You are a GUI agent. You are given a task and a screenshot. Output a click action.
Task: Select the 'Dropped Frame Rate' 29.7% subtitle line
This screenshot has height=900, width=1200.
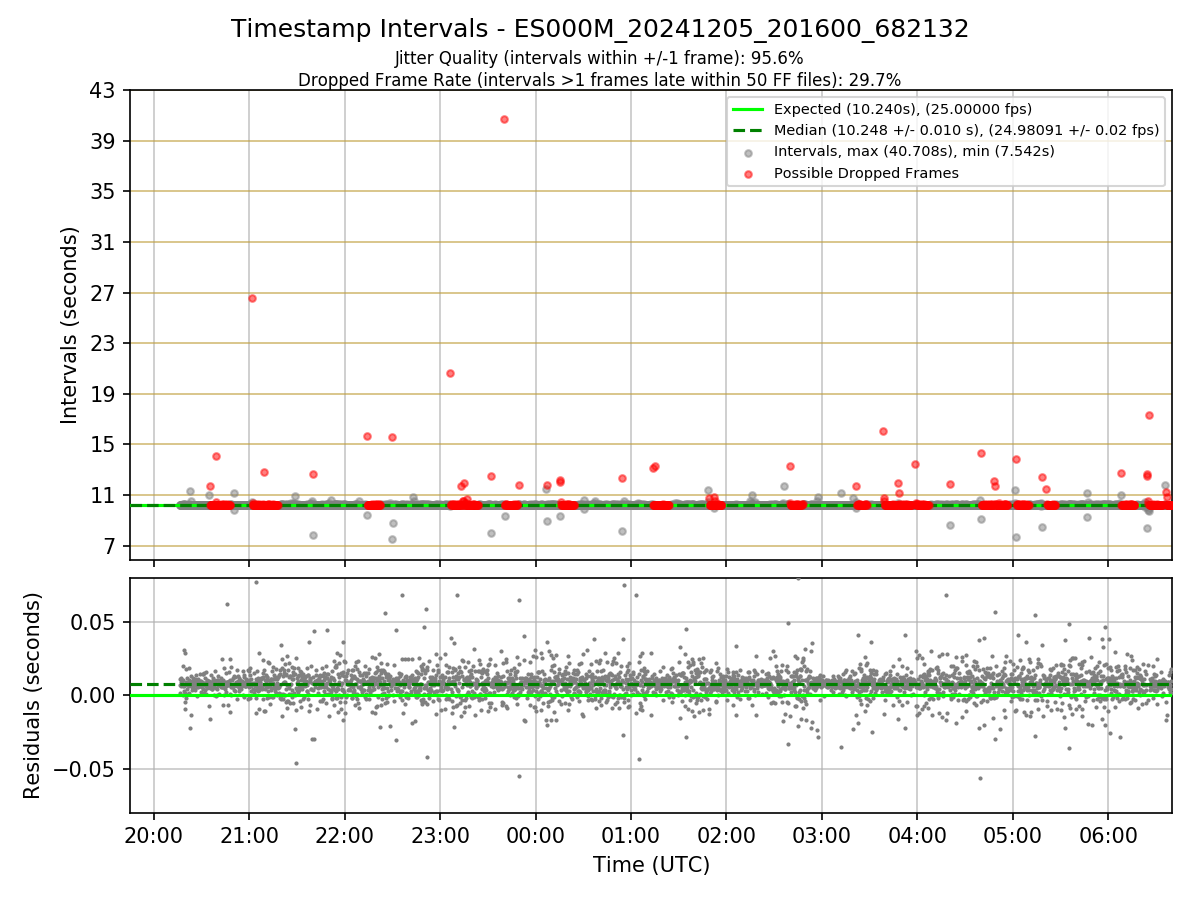(600, 80)
